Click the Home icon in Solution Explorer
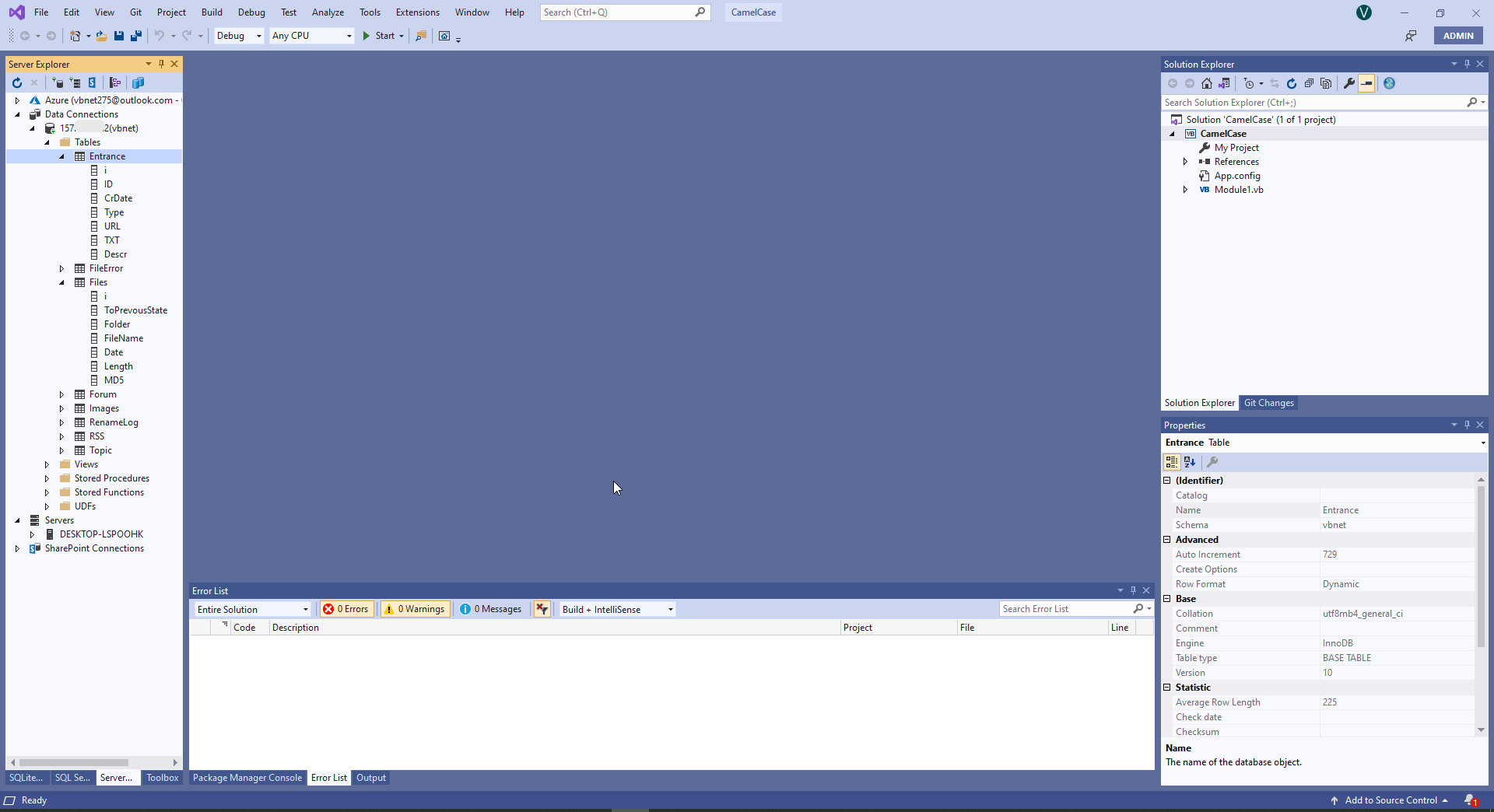 coord(1207,83)
